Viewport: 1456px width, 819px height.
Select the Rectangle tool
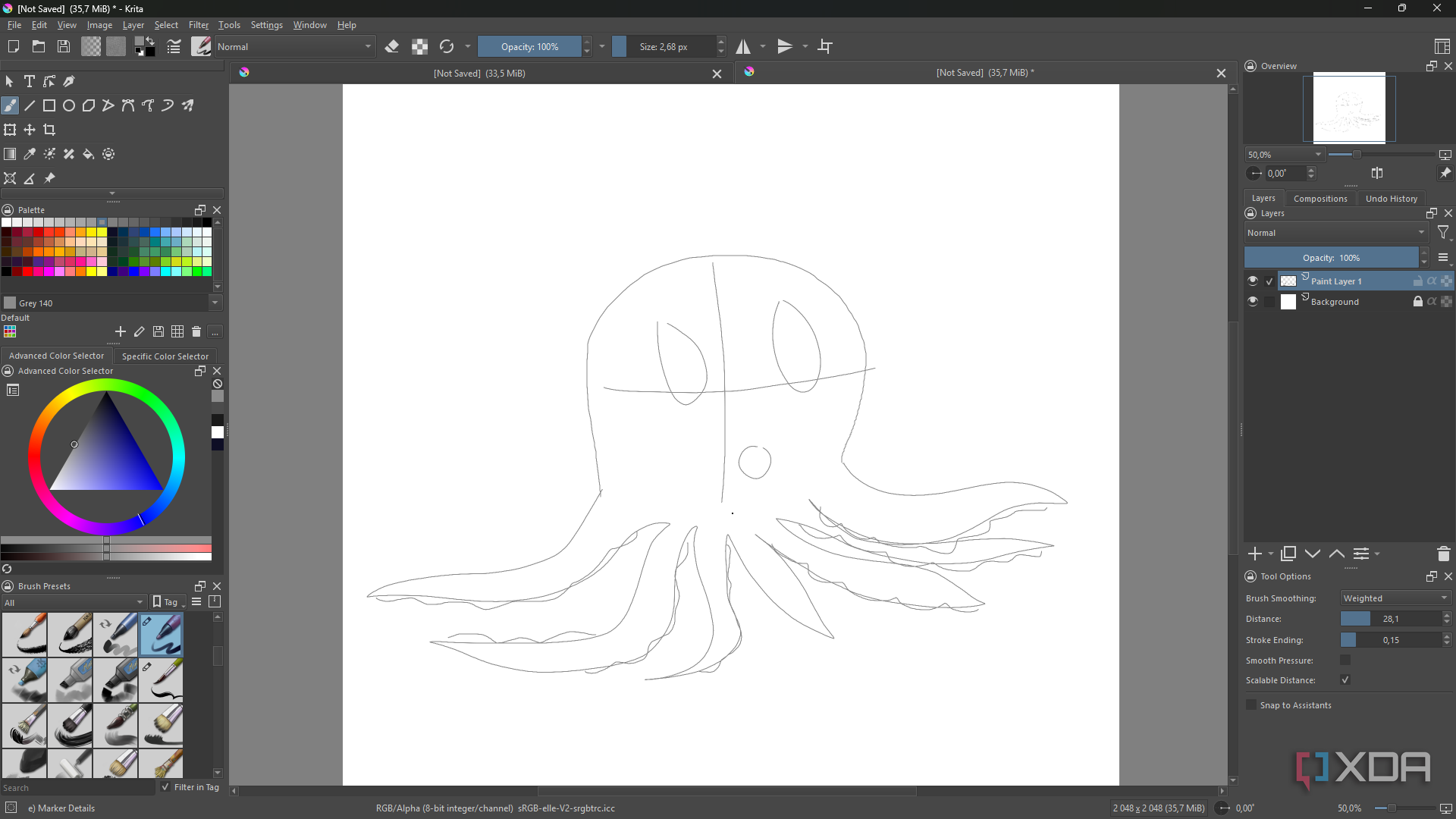tap(49, 105)
